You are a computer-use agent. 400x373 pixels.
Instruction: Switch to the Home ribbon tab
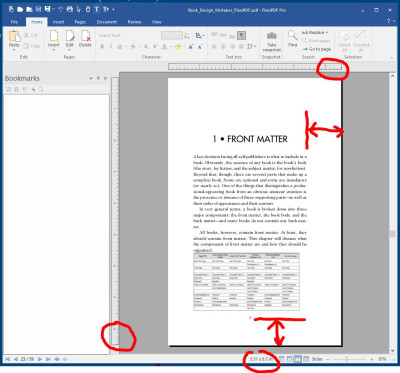click(x=37, y=22)
